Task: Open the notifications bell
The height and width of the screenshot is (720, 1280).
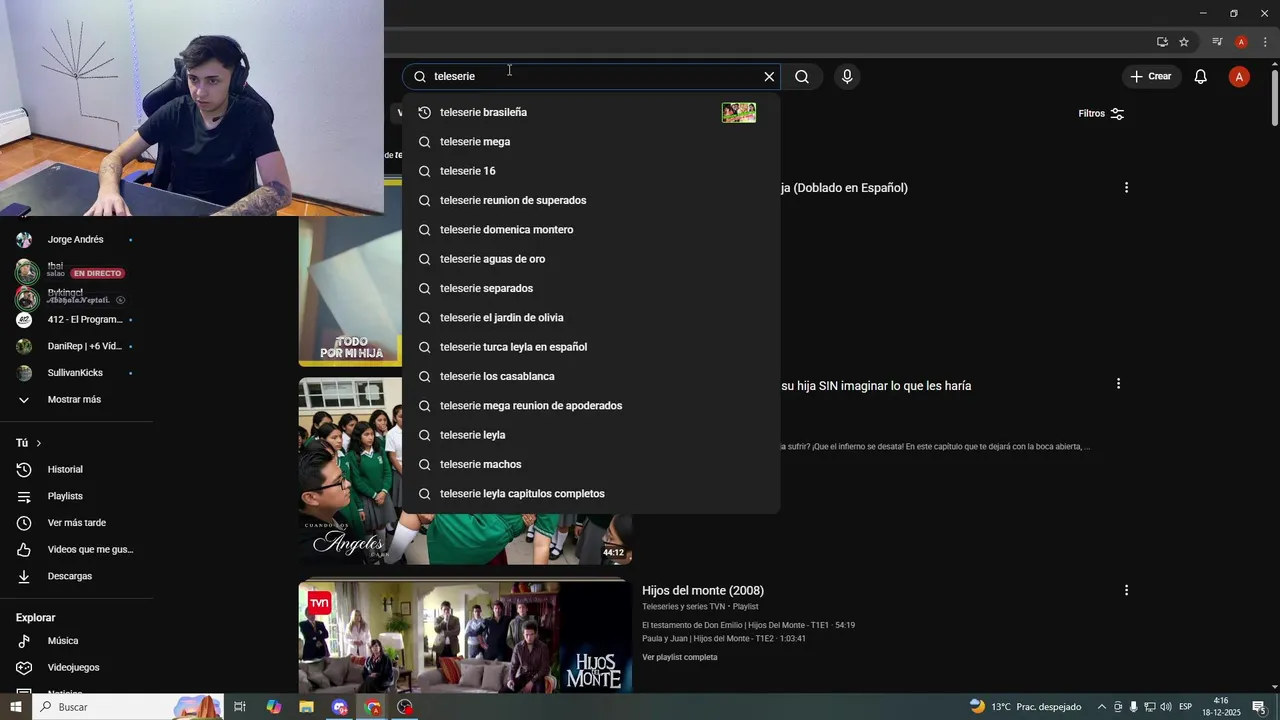Action: (x=1201, y=77)
